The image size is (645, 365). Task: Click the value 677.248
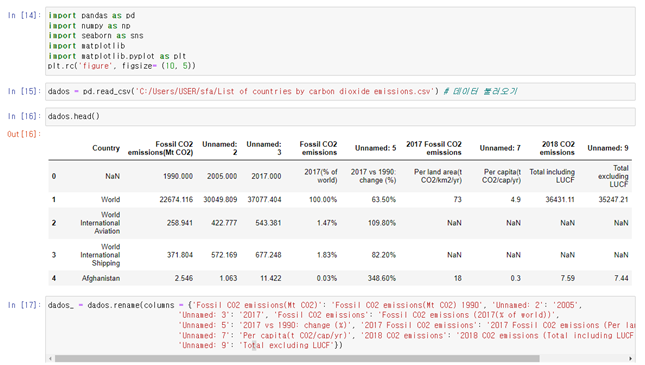268,255
